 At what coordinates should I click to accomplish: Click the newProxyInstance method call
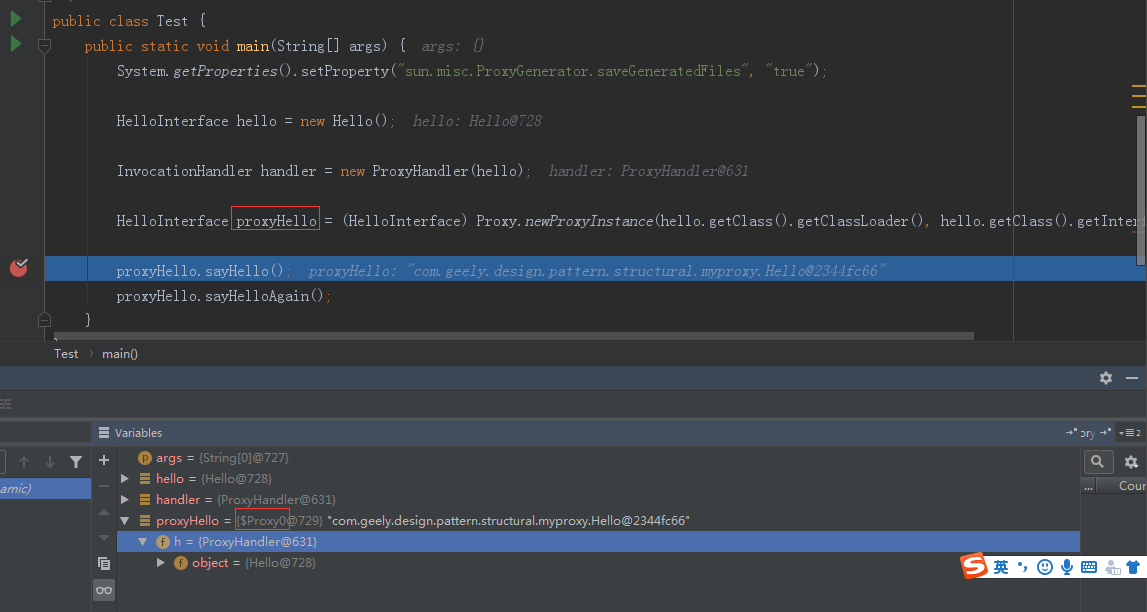(590, 221)
